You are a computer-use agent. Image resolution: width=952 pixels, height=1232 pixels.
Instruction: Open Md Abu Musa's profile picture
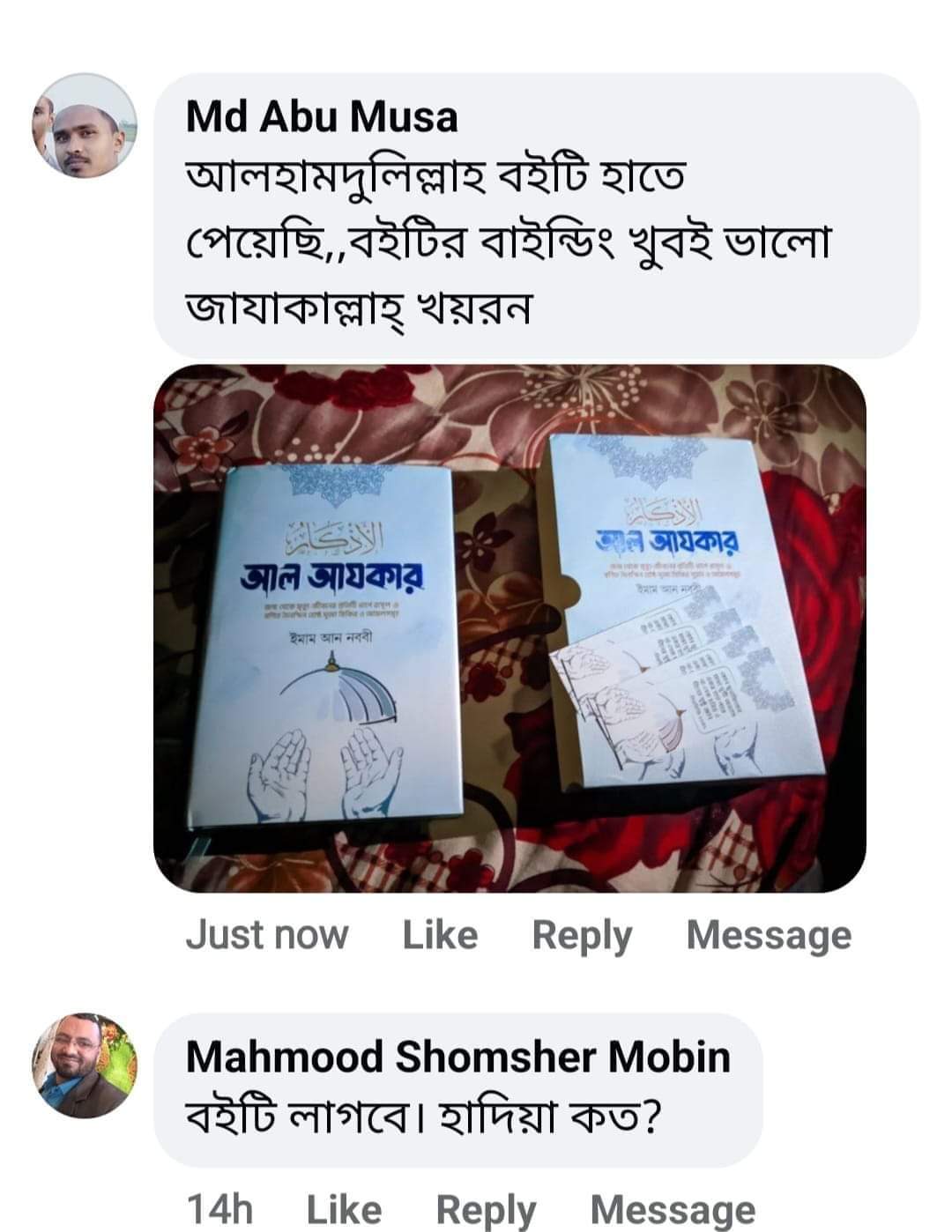pyautogui.click(x=85, y=126)
